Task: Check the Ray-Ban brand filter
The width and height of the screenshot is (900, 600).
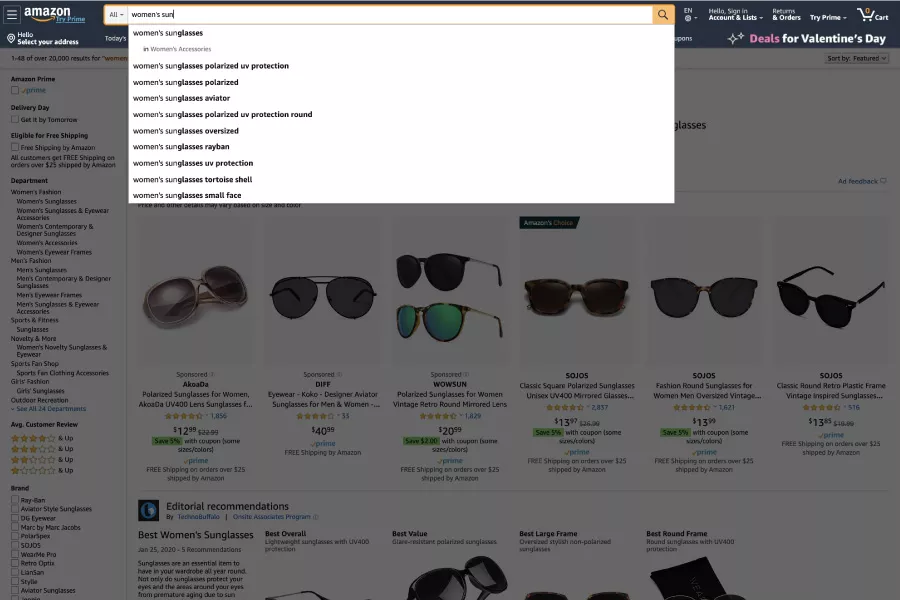Action: (x=15, y=500)
